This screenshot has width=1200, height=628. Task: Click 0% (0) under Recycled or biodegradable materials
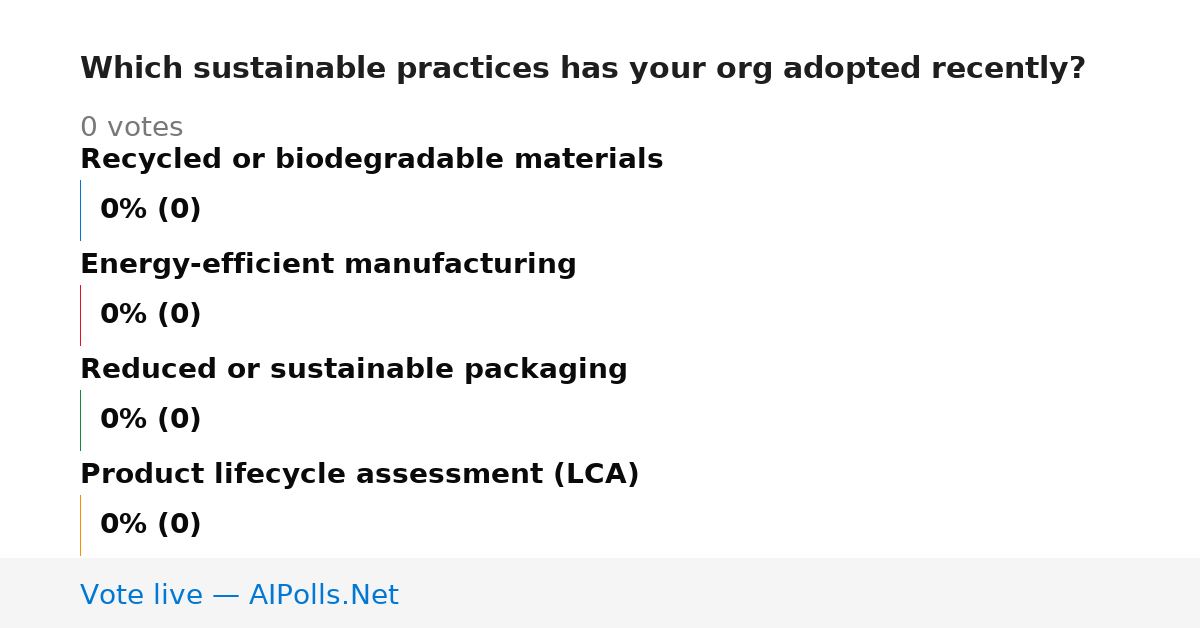[x=151, y=210]
